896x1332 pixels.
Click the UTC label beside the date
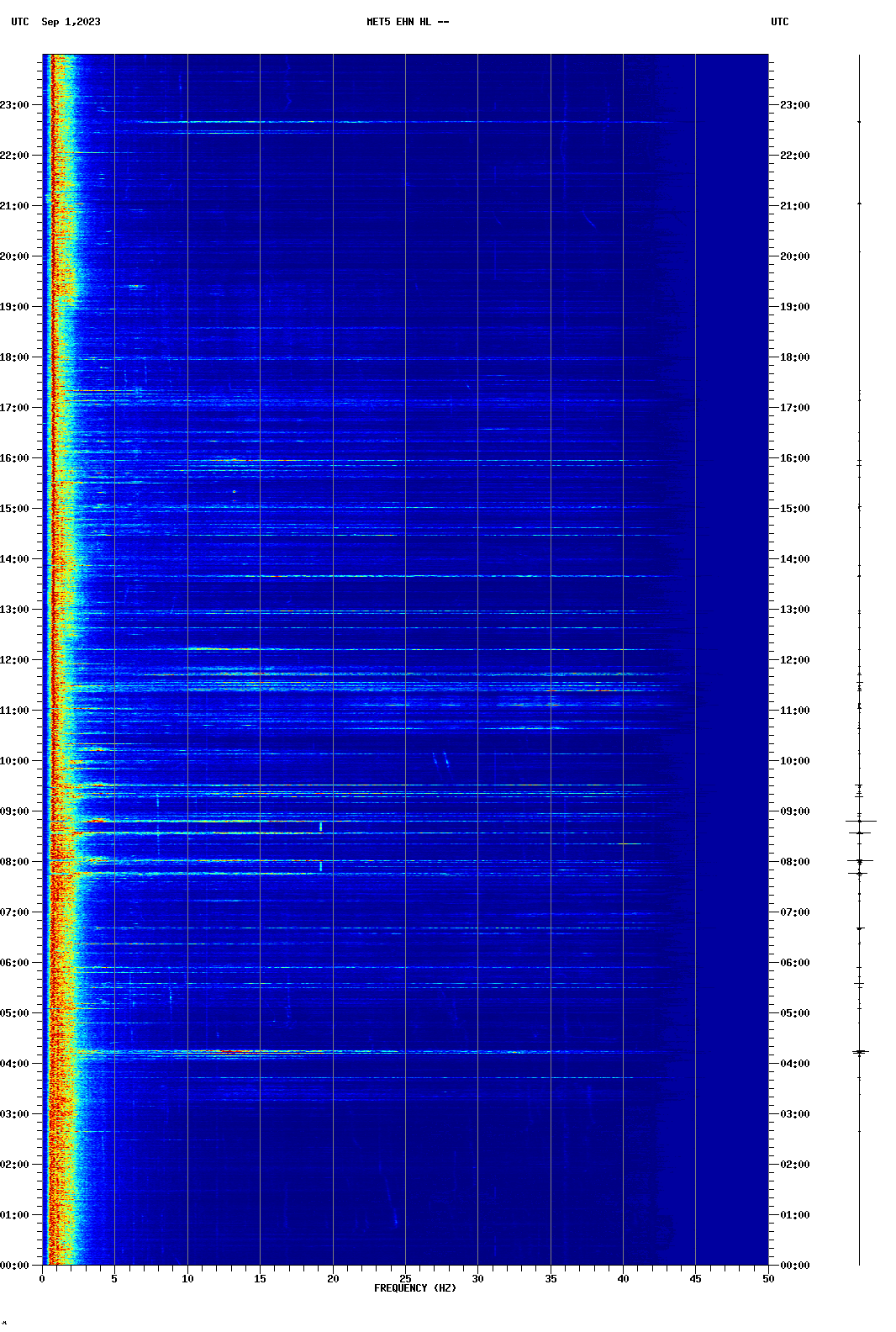[x=19, y=22]
